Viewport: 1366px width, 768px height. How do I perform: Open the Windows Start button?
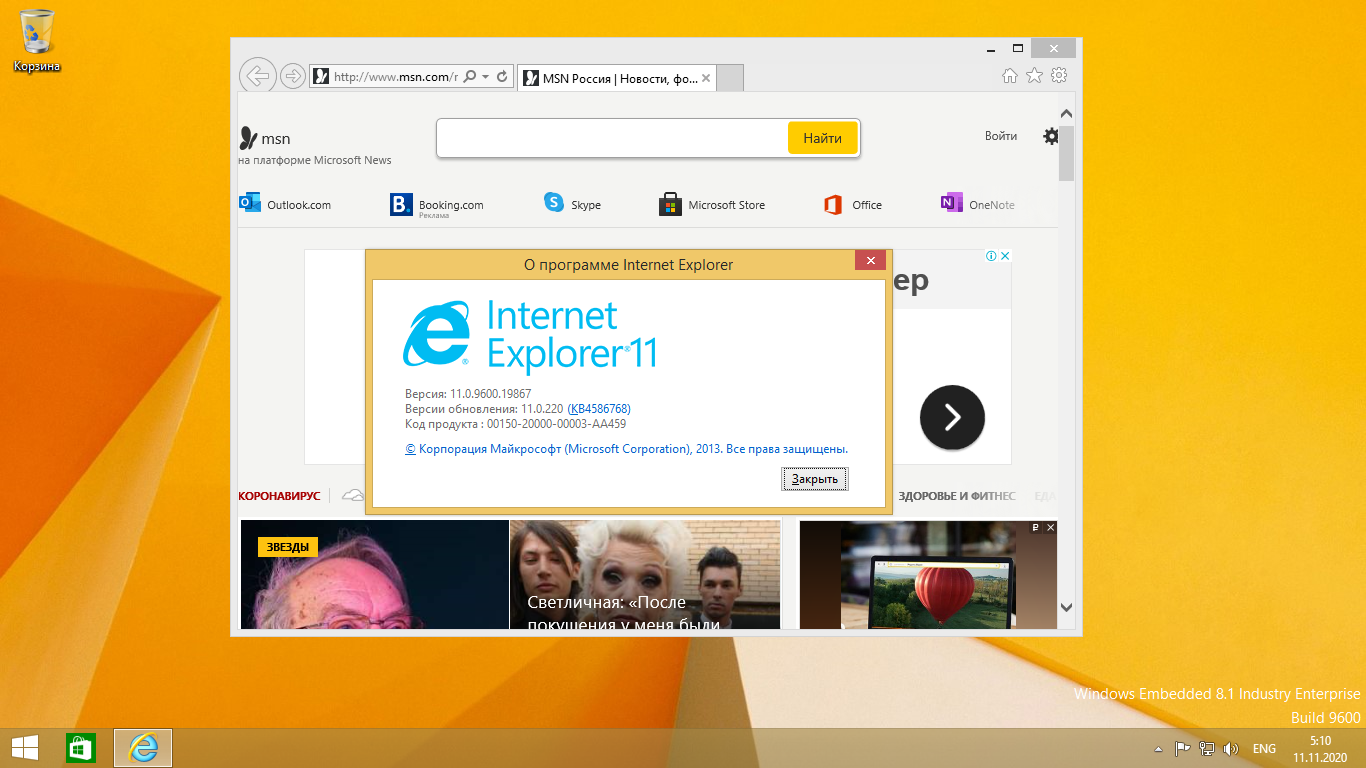pos(25,747)
